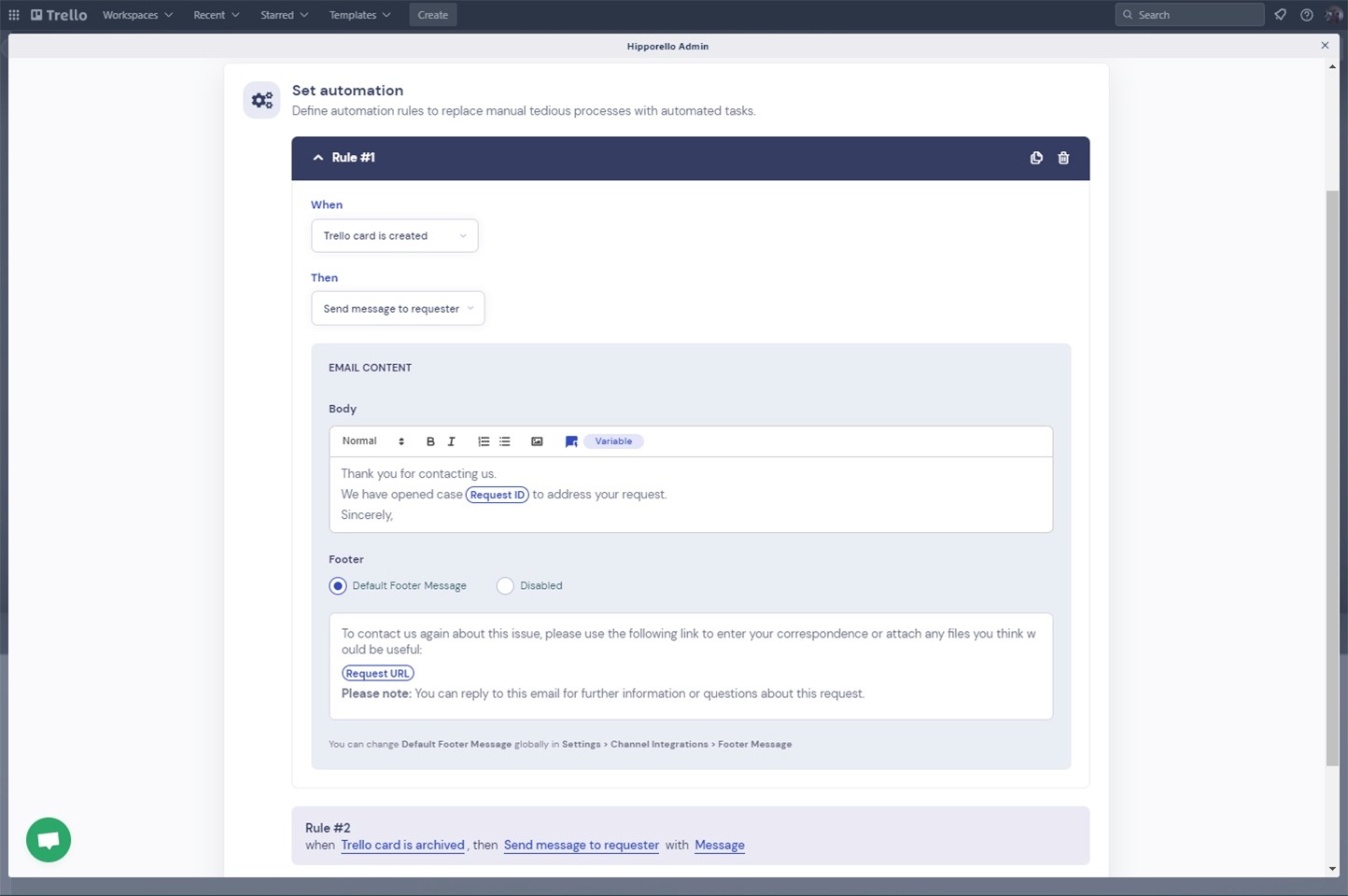Click the 'Please note:' footer text
This screenshot has height=896, width=1348.
click(x=376, y=693)
